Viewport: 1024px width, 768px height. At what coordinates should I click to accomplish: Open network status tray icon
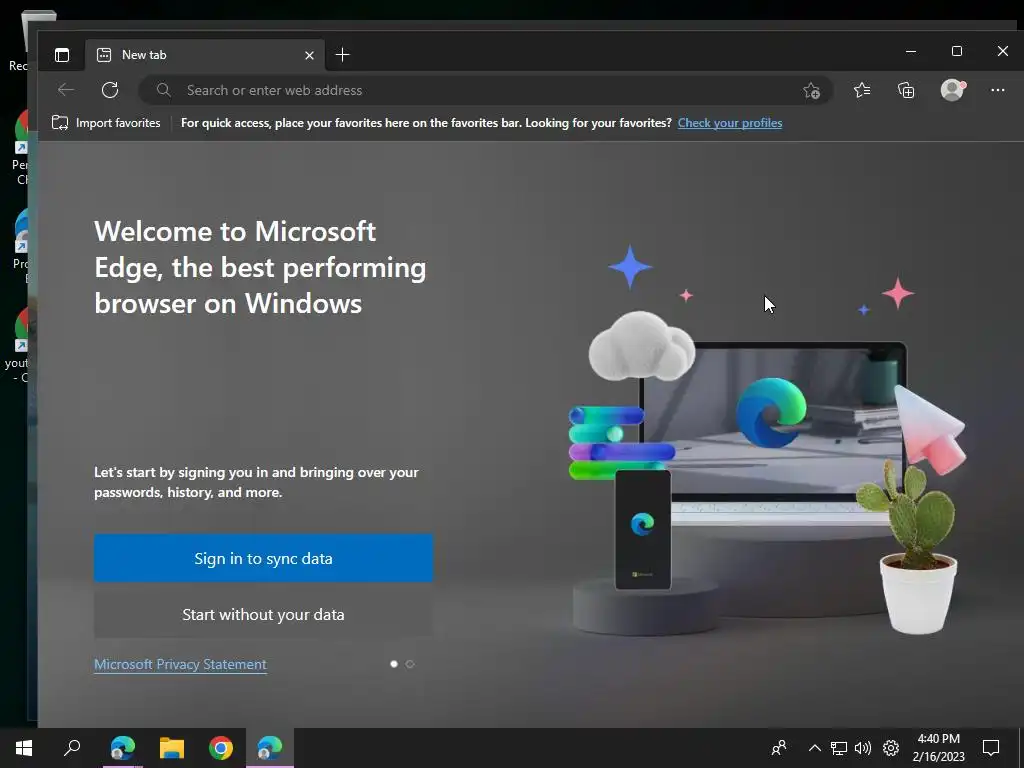click(839, 748)
